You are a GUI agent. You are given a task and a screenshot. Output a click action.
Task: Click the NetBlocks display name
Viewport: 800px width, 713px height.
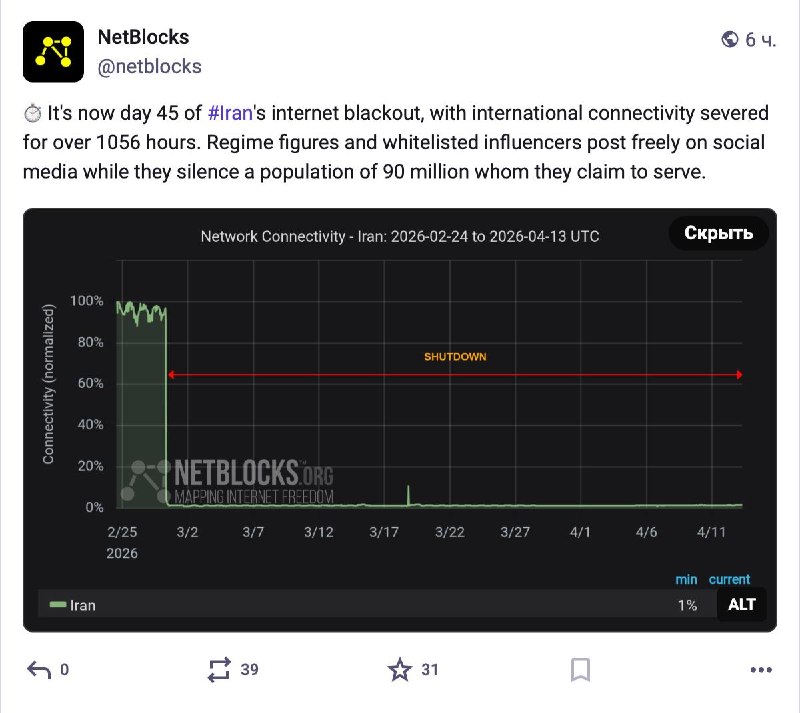coord(143,37)
